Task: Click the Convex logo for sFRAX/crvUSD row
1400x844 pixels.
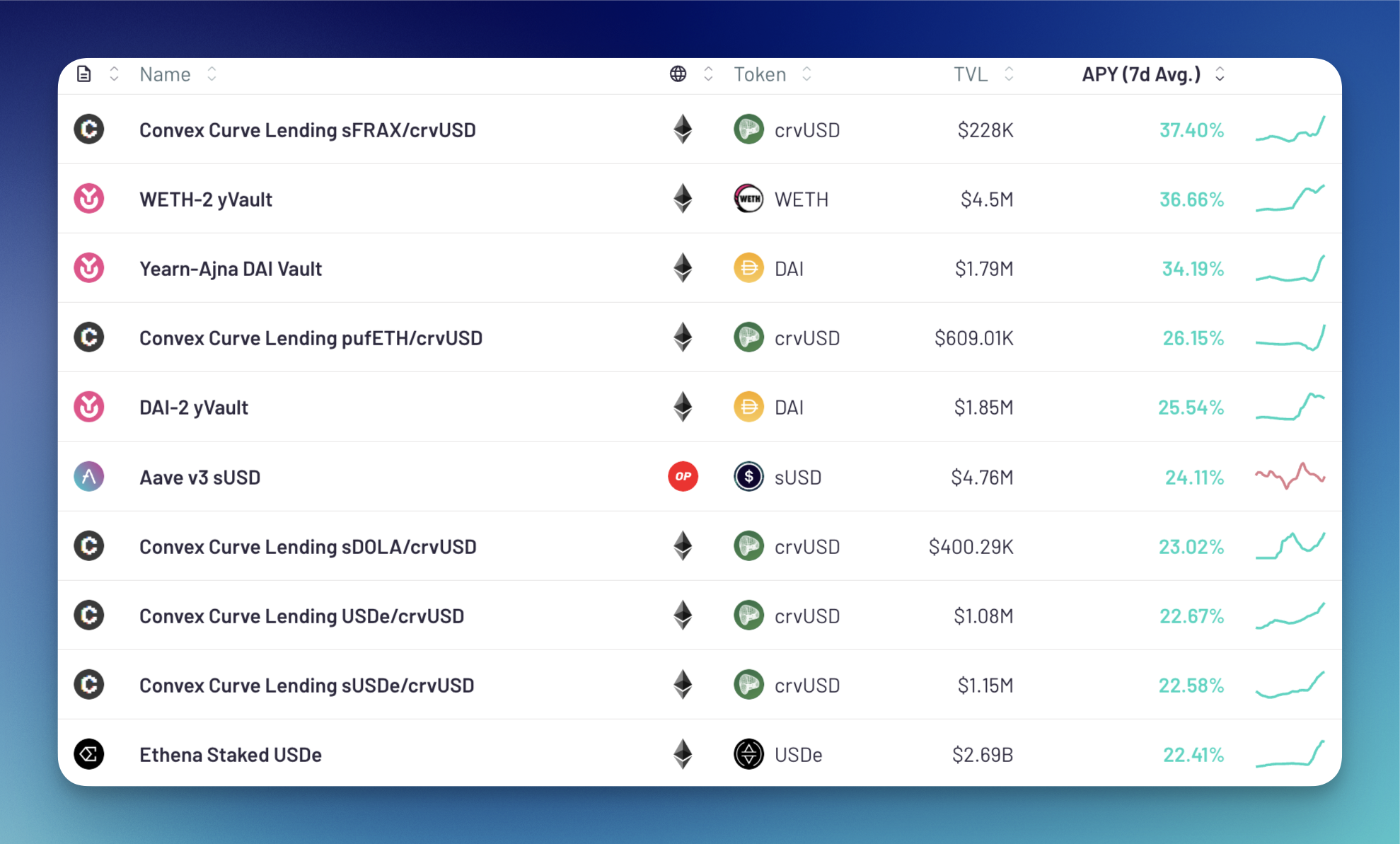Action: [x=89, y=129]
